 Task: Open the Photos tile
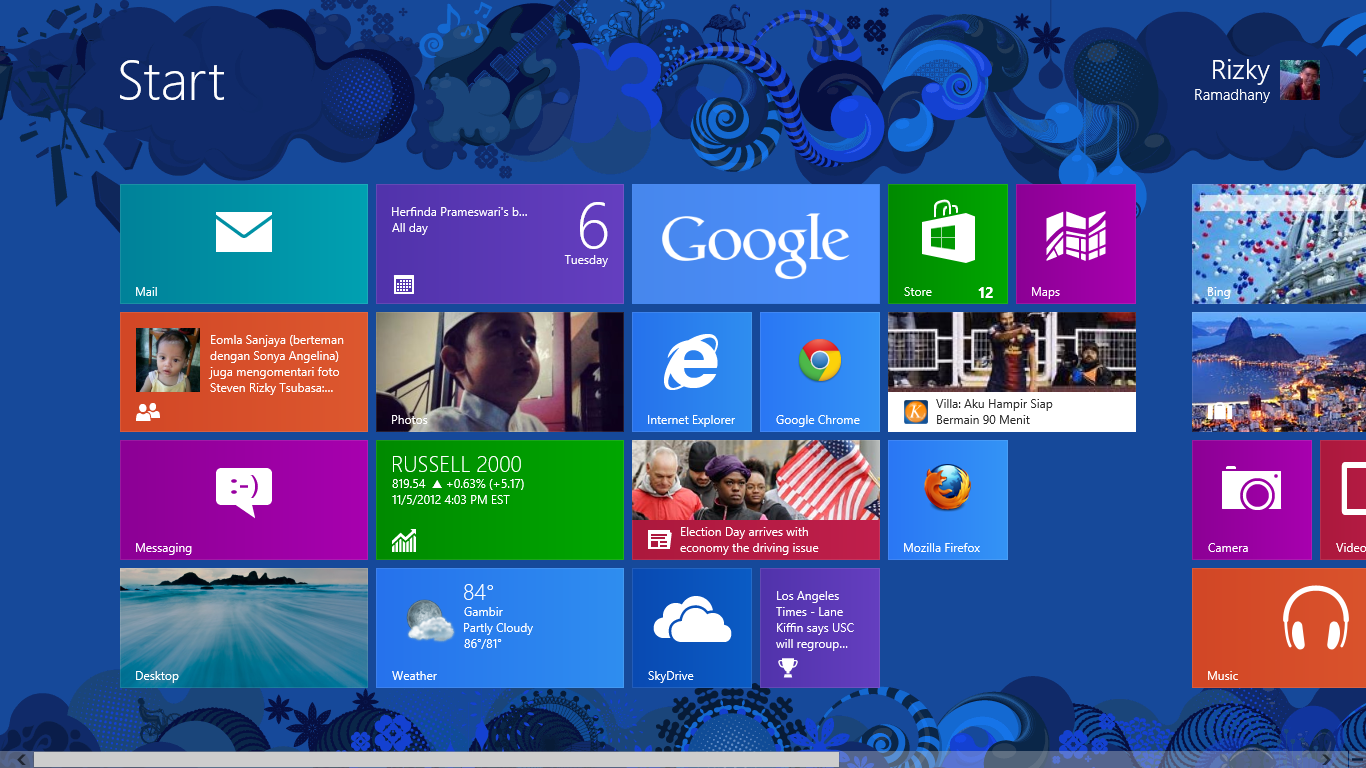click(x=500, y=372)
